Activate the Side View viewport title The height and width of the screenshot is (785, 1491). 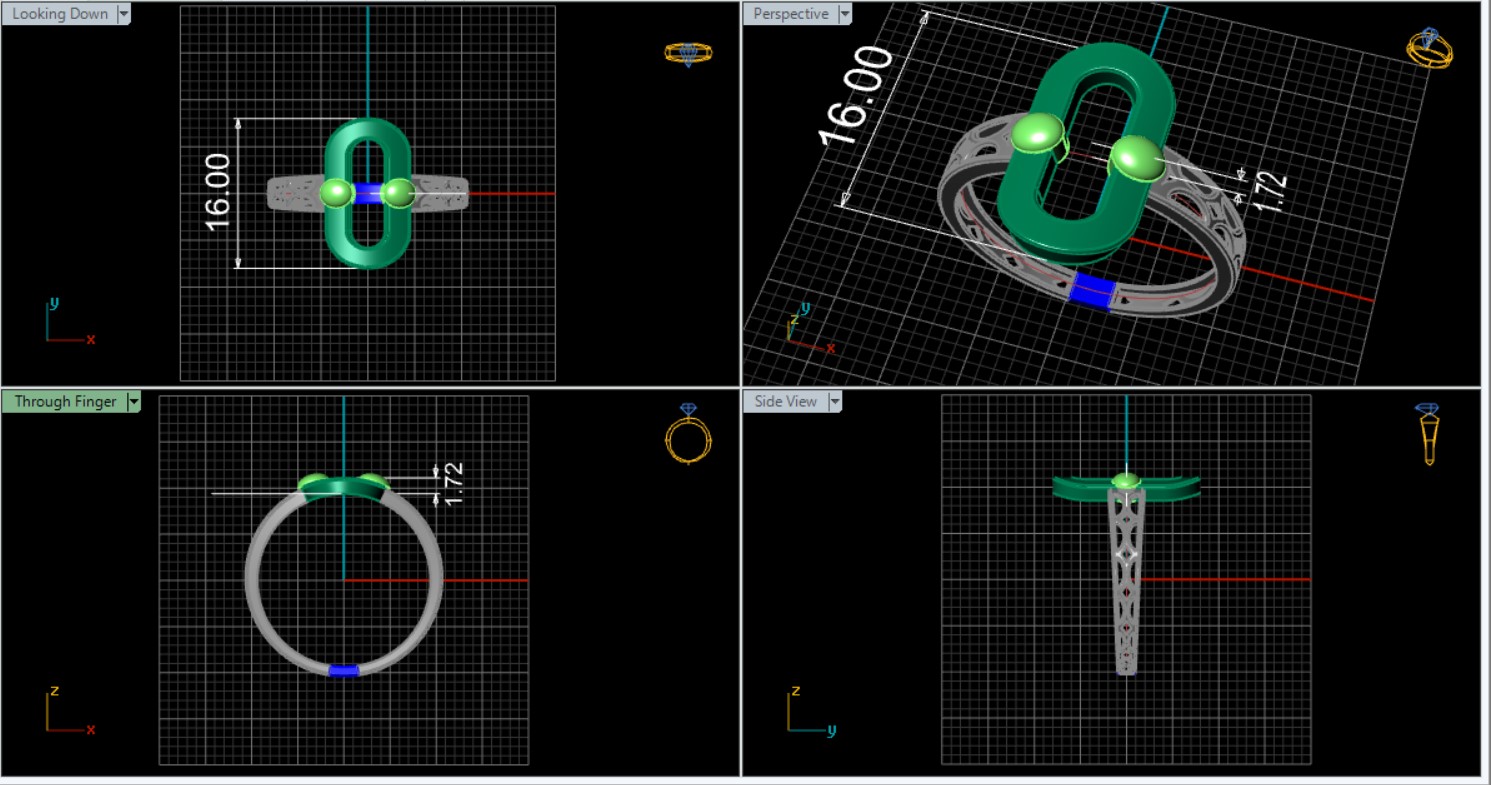coord(785,402)
